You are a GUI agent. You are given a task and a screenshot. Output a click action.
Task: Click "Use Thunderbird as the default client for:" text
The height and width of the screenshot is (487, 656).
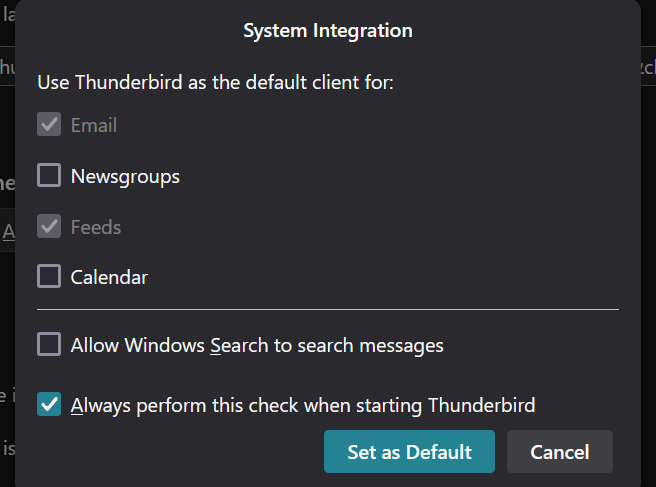tap(215, 81)
